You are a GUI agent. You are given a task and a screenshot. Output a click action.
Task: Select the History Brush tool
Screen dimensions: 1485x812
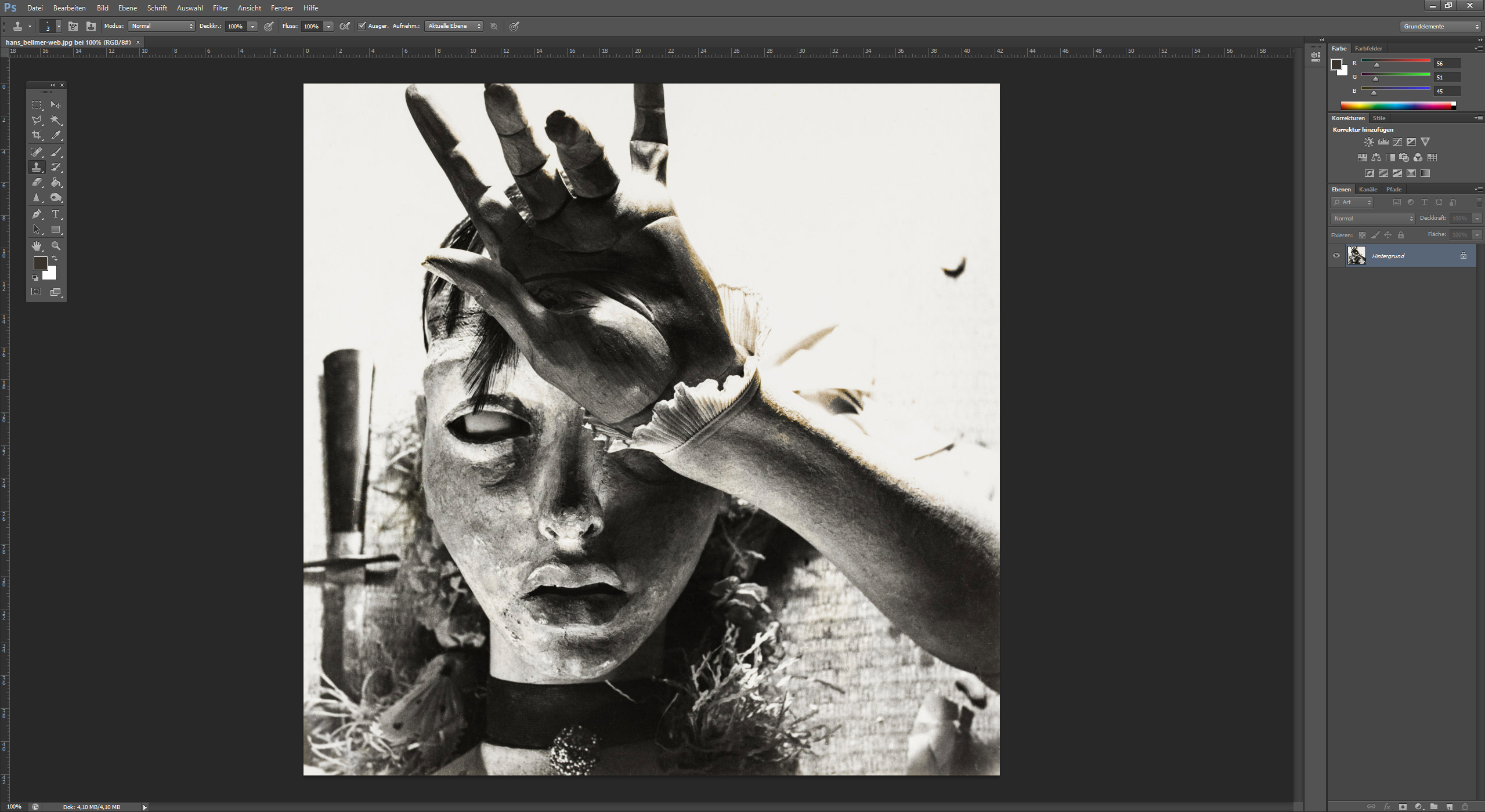click(x=56, y=167)
